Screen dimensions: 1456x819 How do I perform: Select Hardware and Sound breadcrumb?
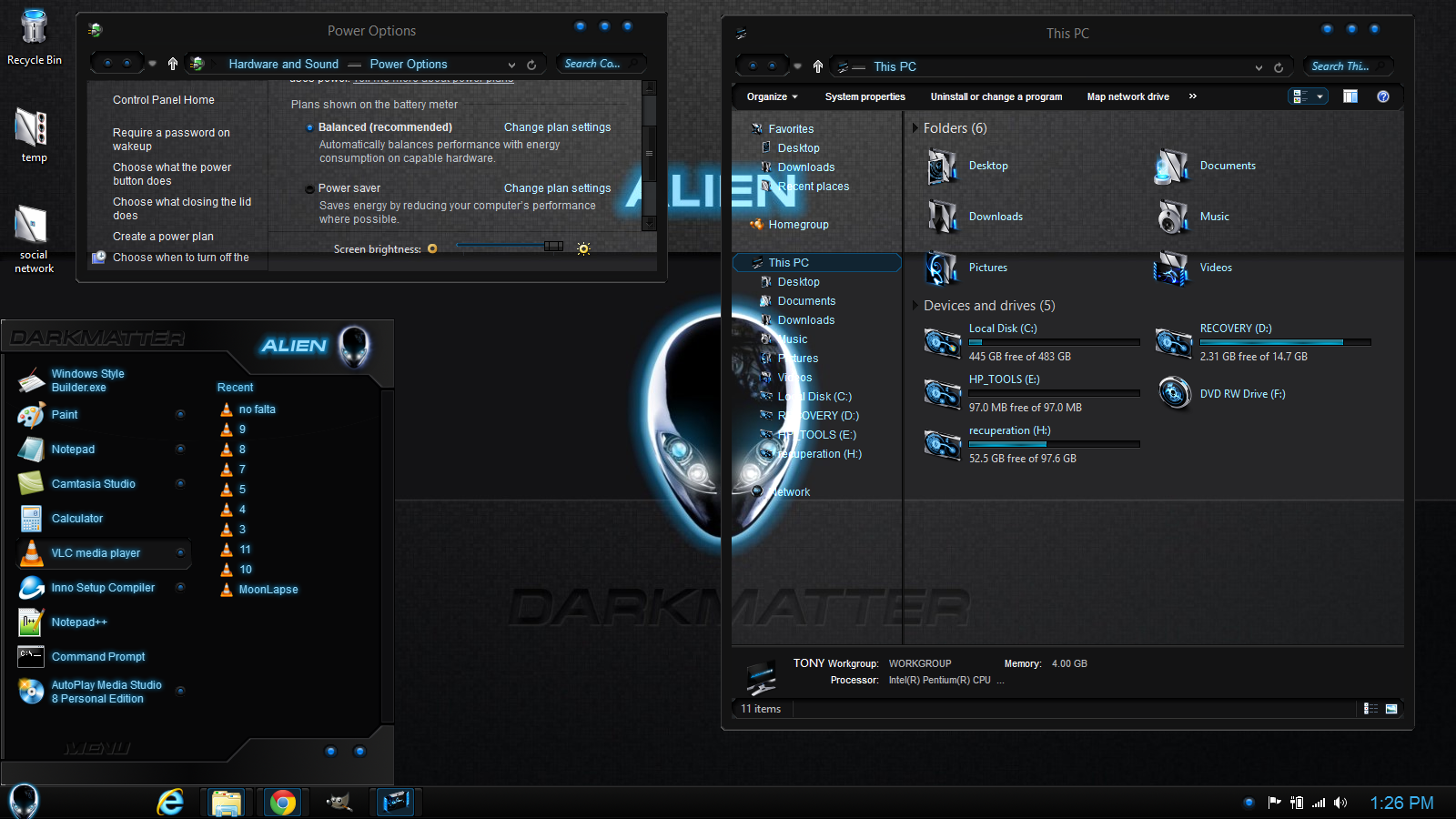283,65
